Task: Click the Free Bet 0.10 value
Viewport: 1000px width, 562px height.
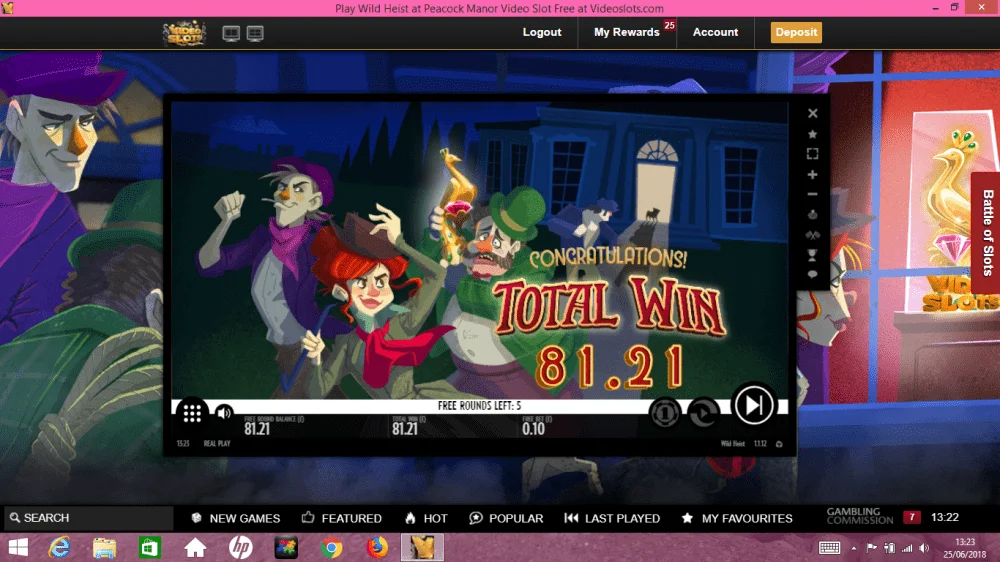Action: pos(533,429)
